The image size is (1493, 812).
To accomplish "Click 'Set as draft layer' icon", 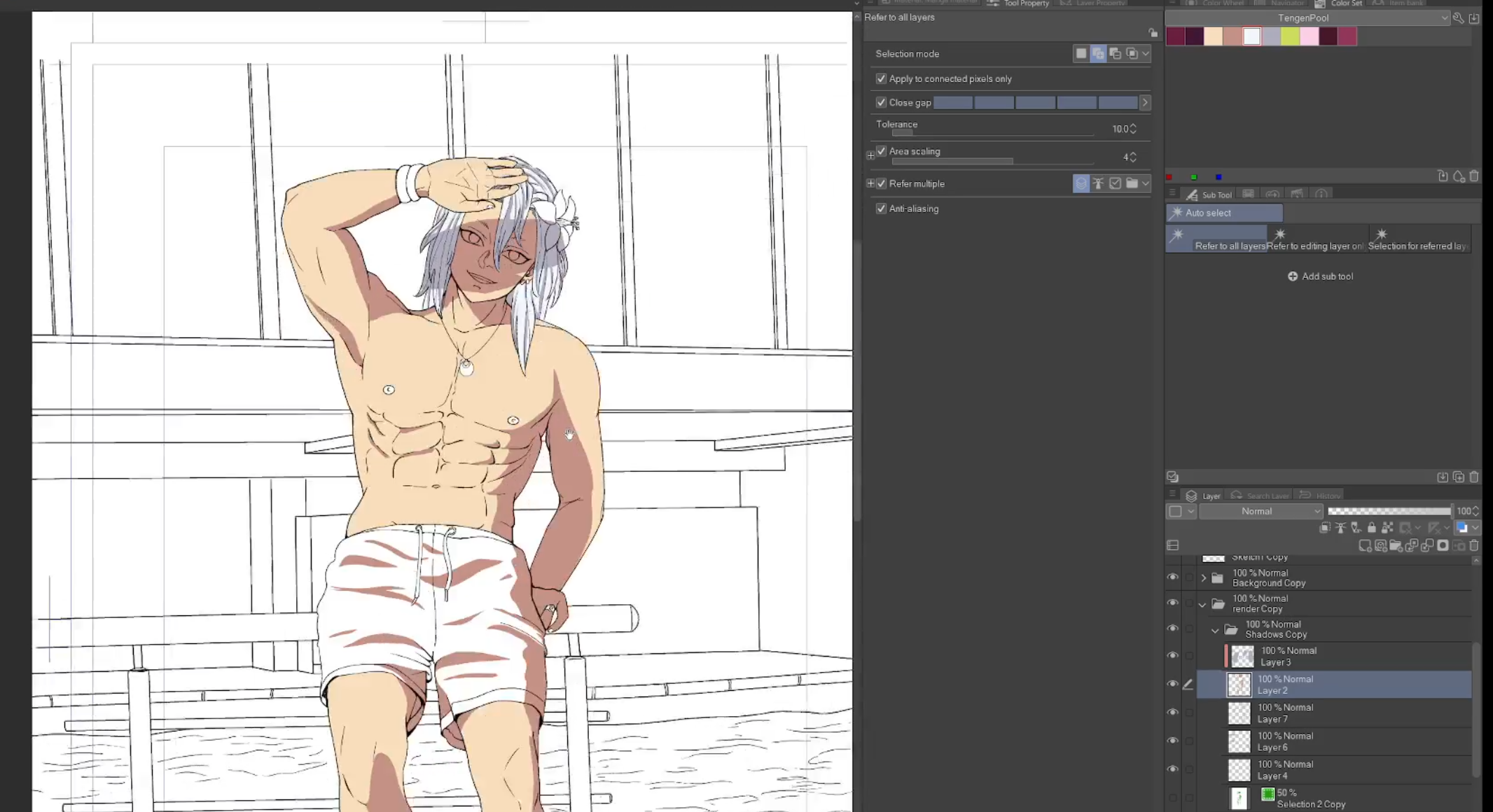I will [x=1356, y=528].
